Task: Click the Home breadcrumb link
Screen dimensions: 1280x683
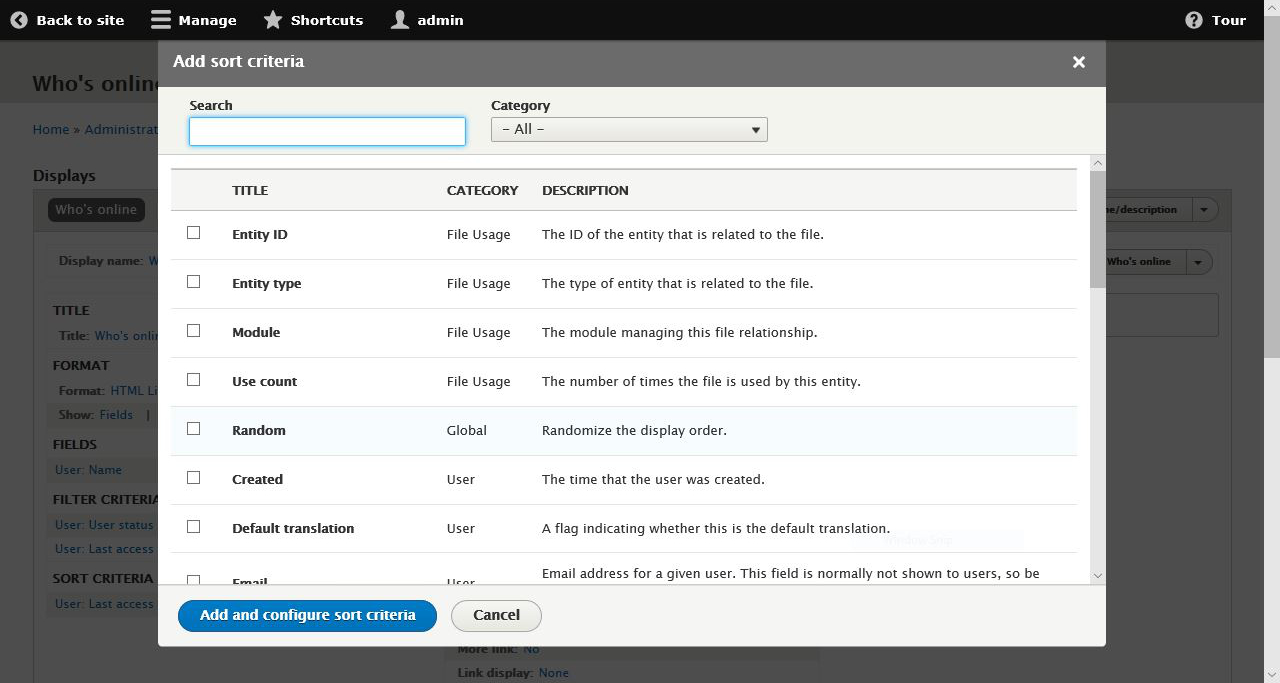Action: (50, 129)
